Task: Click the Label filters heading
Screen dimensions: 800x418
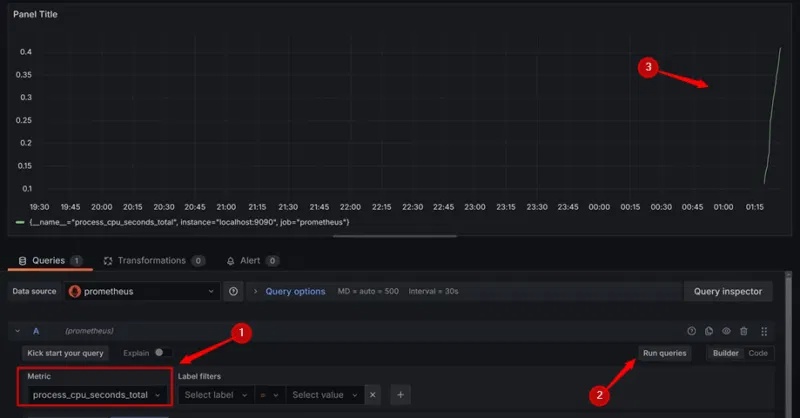Action: 199,377
